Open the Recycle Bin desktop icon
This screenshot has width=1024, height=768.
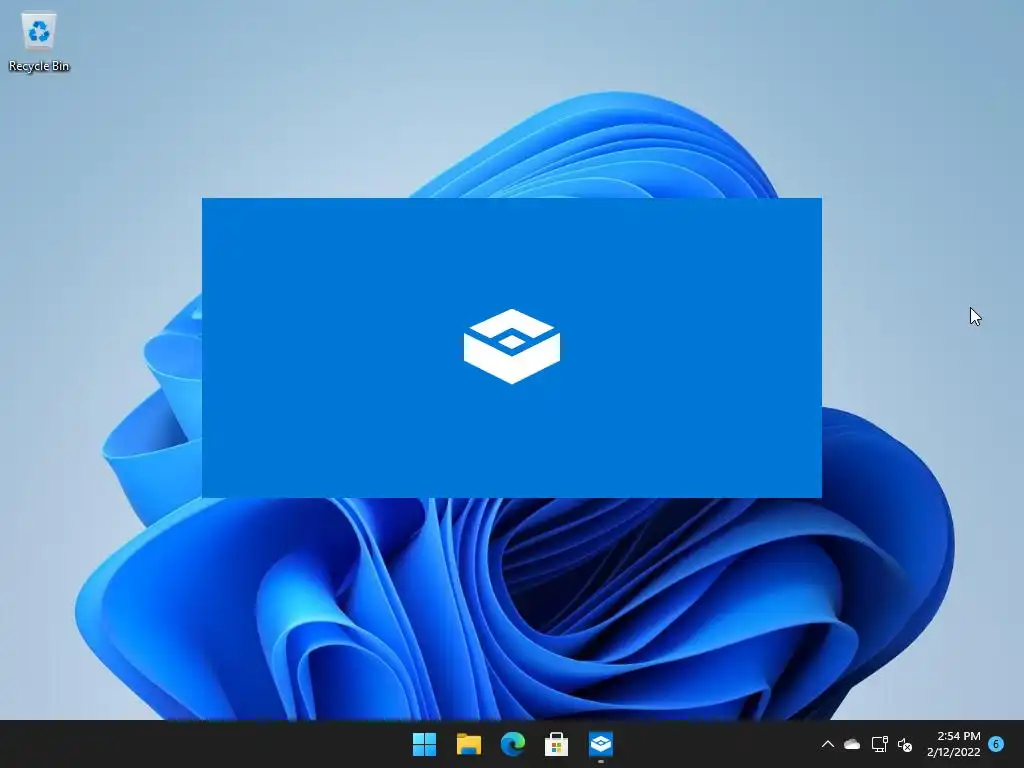[x=39, y=42]
